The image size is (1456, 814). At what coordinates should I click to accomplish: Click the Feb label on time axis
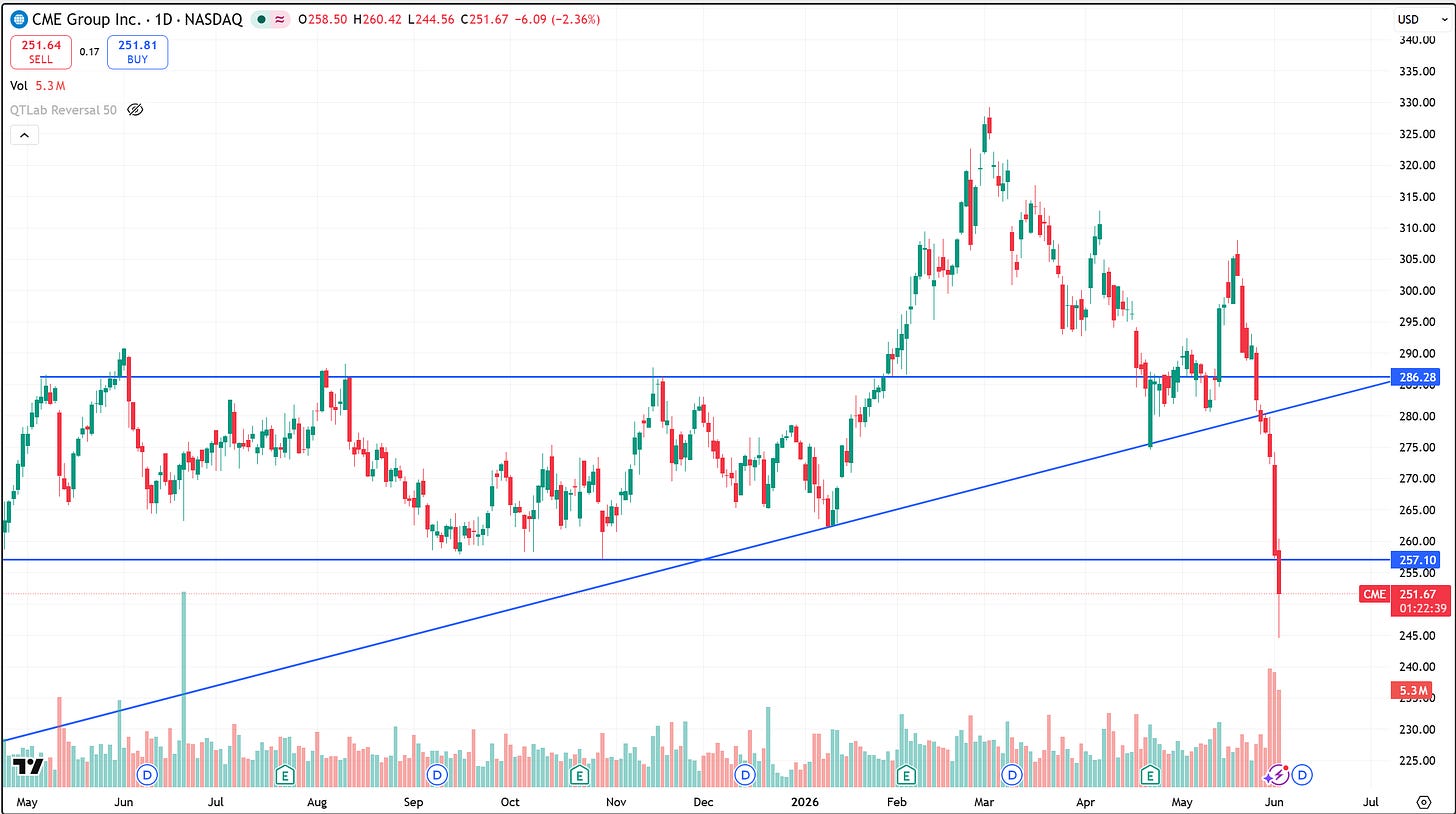tap(897, 802)
